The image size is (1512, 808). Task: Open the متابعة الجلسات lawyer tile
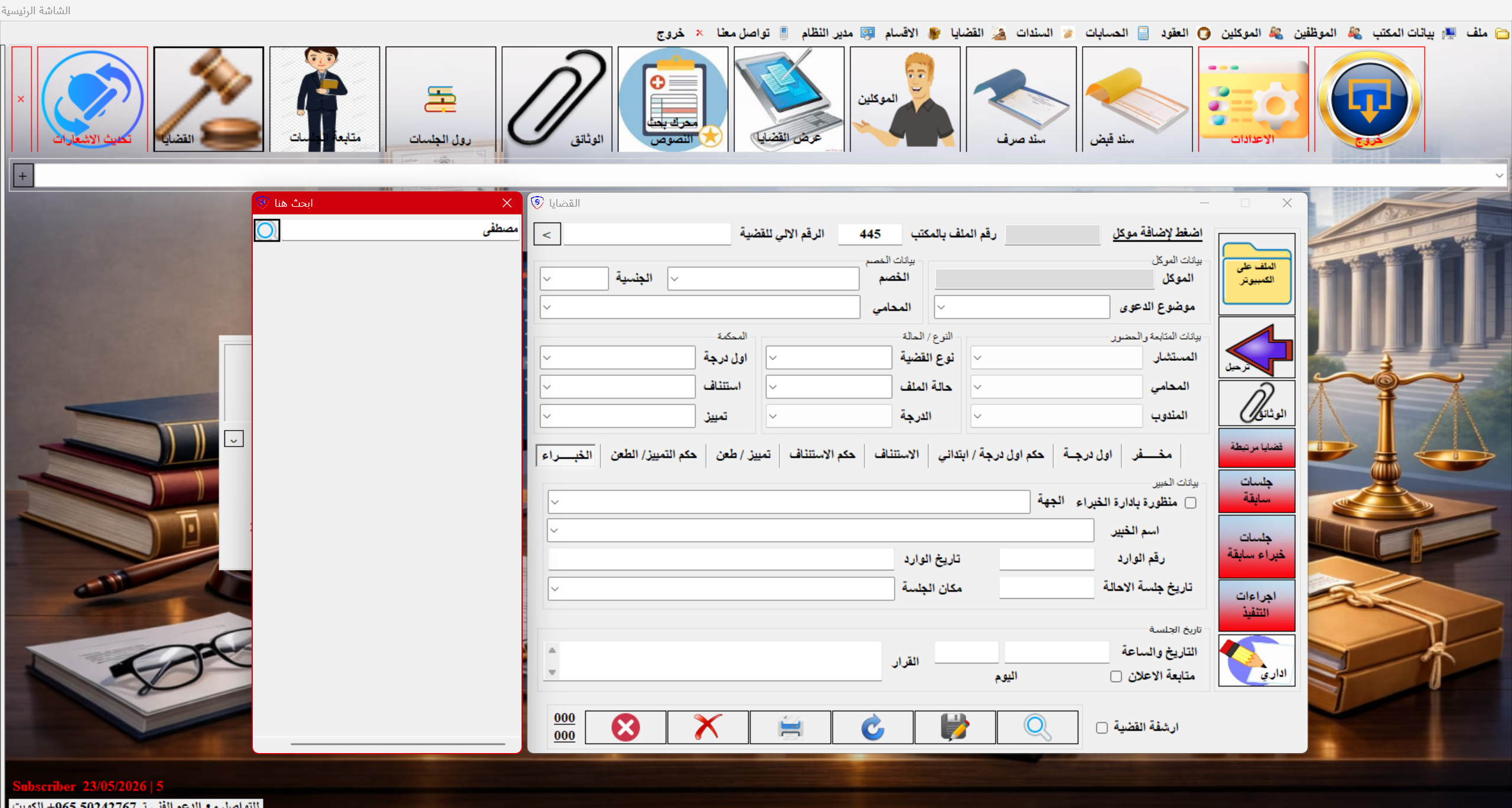click(325, 99)
